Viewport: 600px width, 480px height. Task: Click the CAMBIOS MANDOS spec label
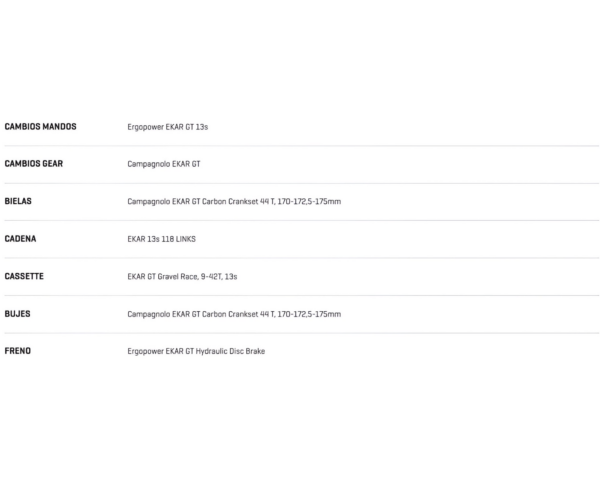pyautogui.click(x=40, y=127)
